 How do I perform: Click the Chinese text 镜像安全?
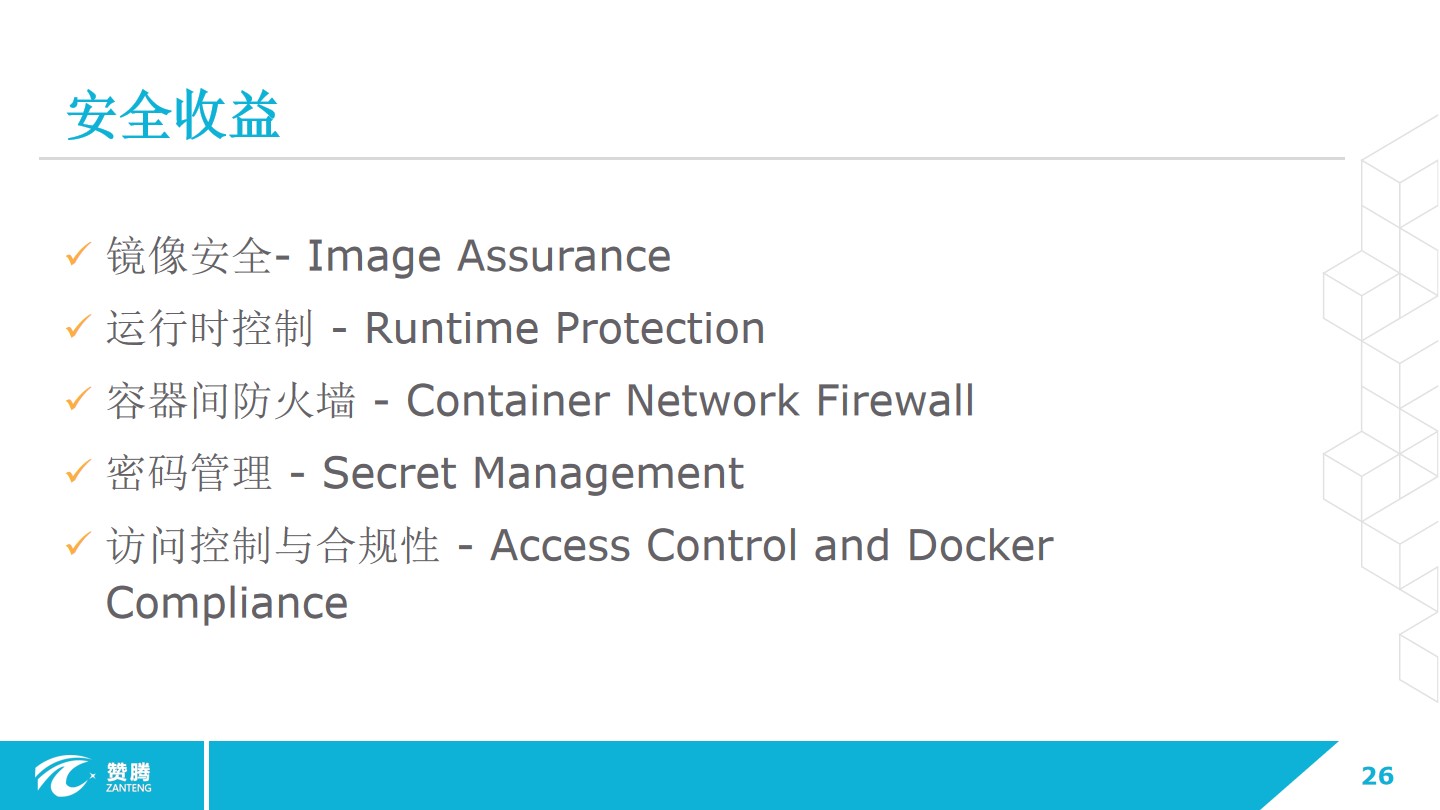point(189,256)
